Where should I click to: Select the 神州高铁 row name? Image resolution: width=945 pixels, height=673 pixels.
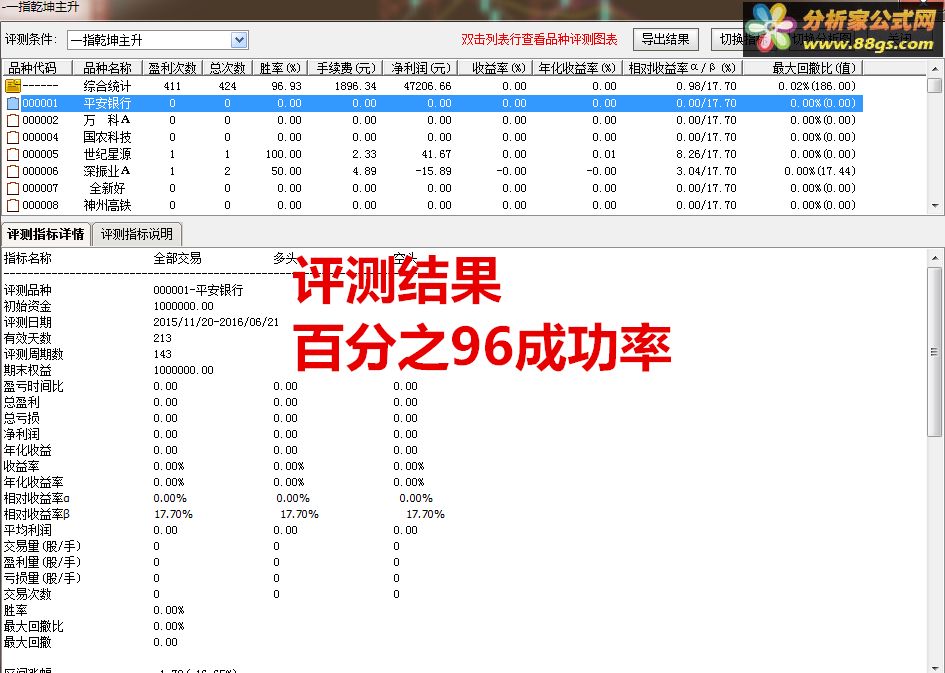click(x=107, y=205)
